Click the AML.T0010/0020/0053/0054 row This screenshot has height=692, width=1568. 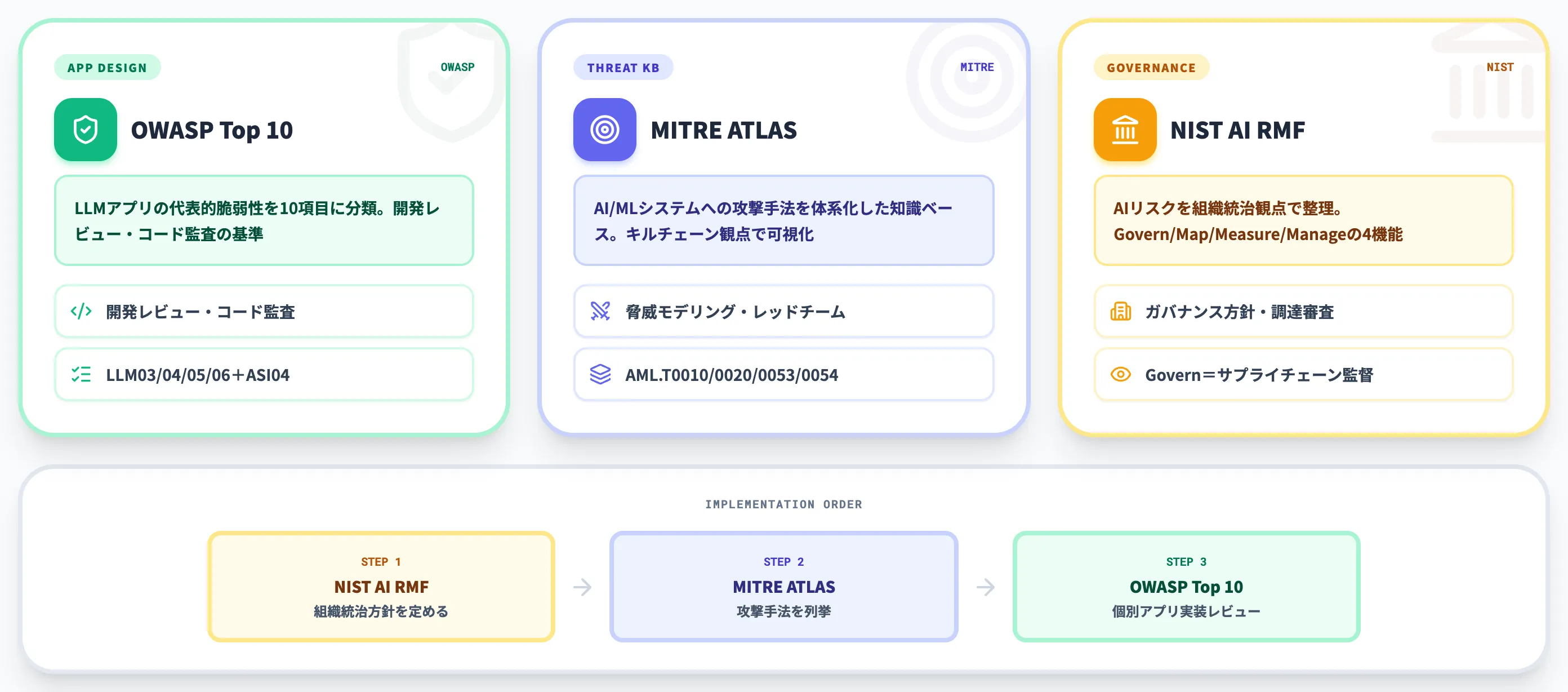click(784, 374)
